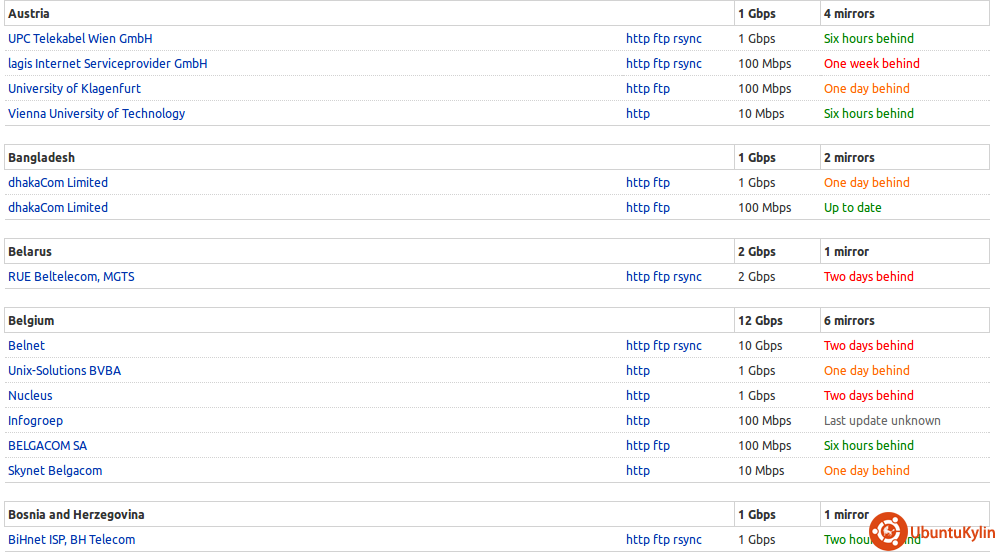Open the UPC Telekabel Wien GmbH mirror
This screenshot has height=556, width=1003.
[x=80, y=39]
